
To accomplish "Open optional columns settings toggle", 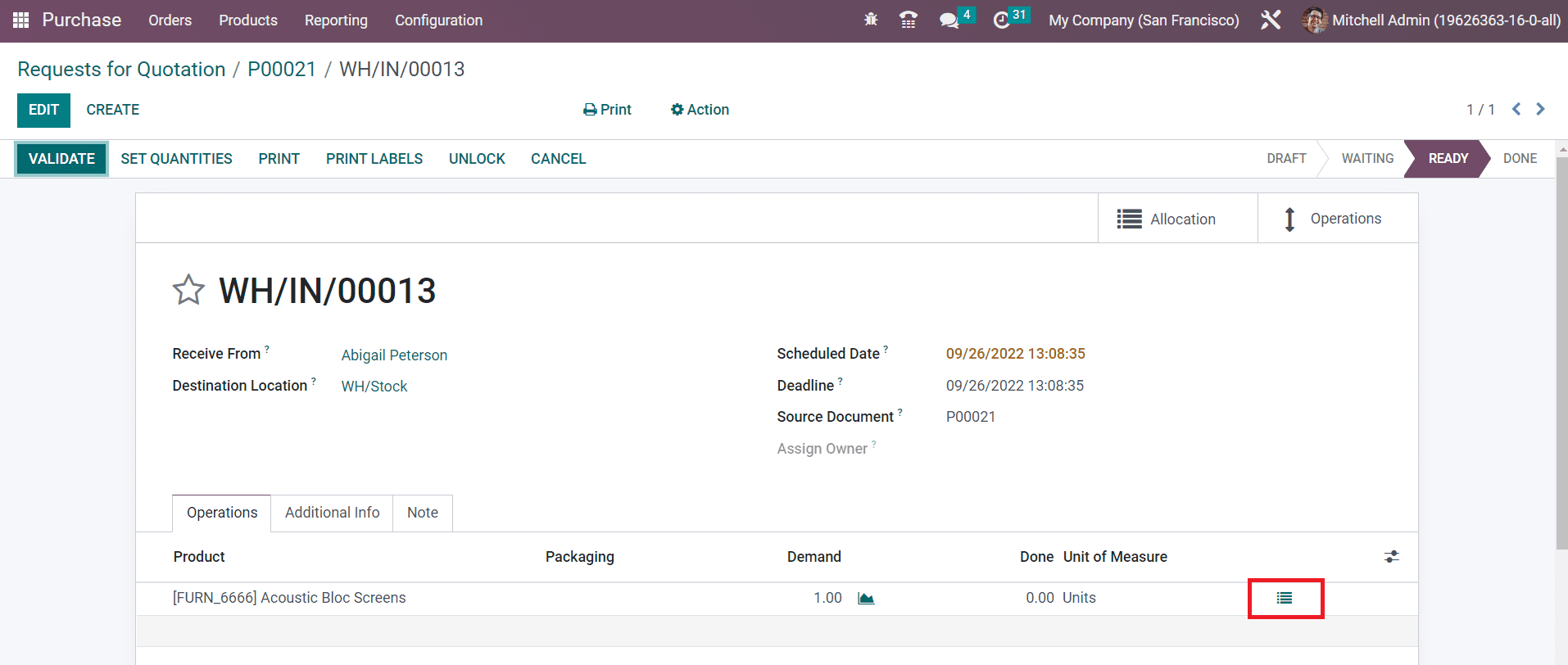I will [x=1391, y=557].
